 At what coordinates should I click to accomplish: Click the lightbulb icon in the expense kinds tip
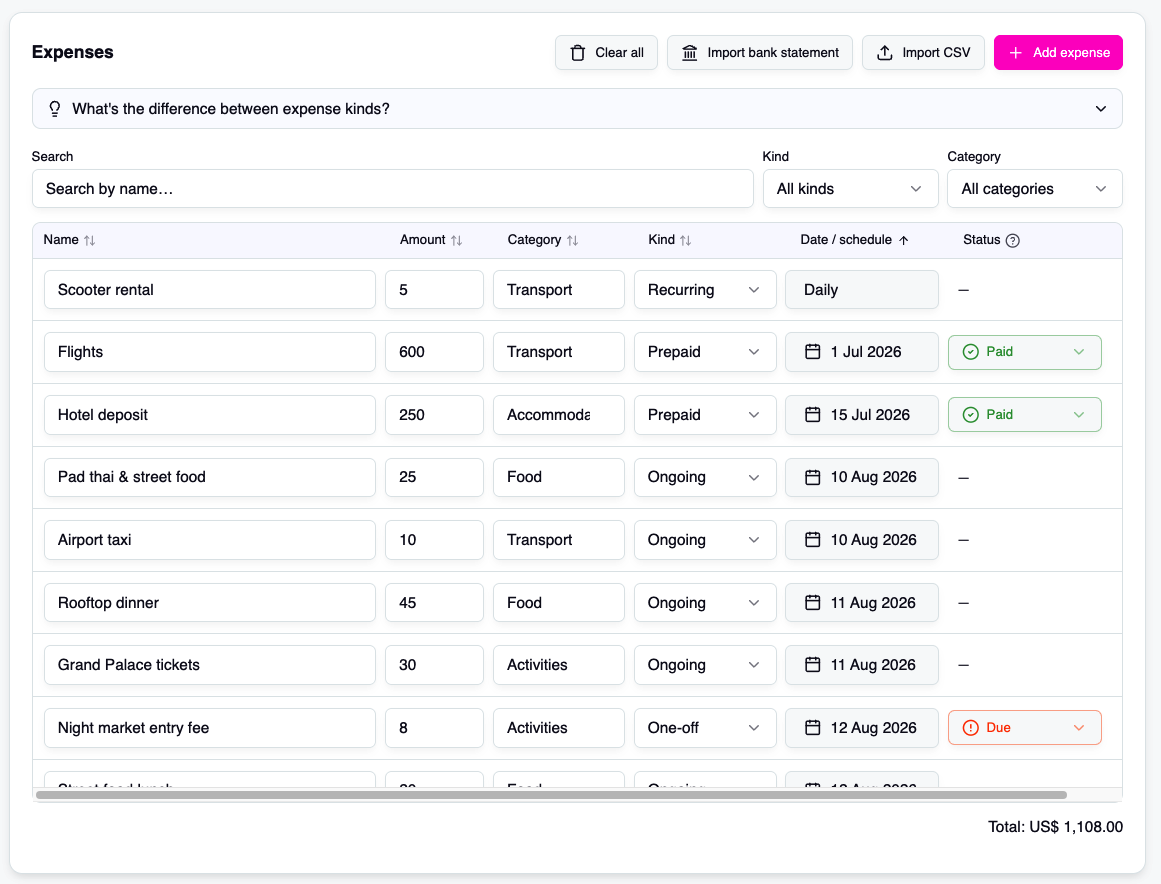pyautogui.click(x=55, y=109)
